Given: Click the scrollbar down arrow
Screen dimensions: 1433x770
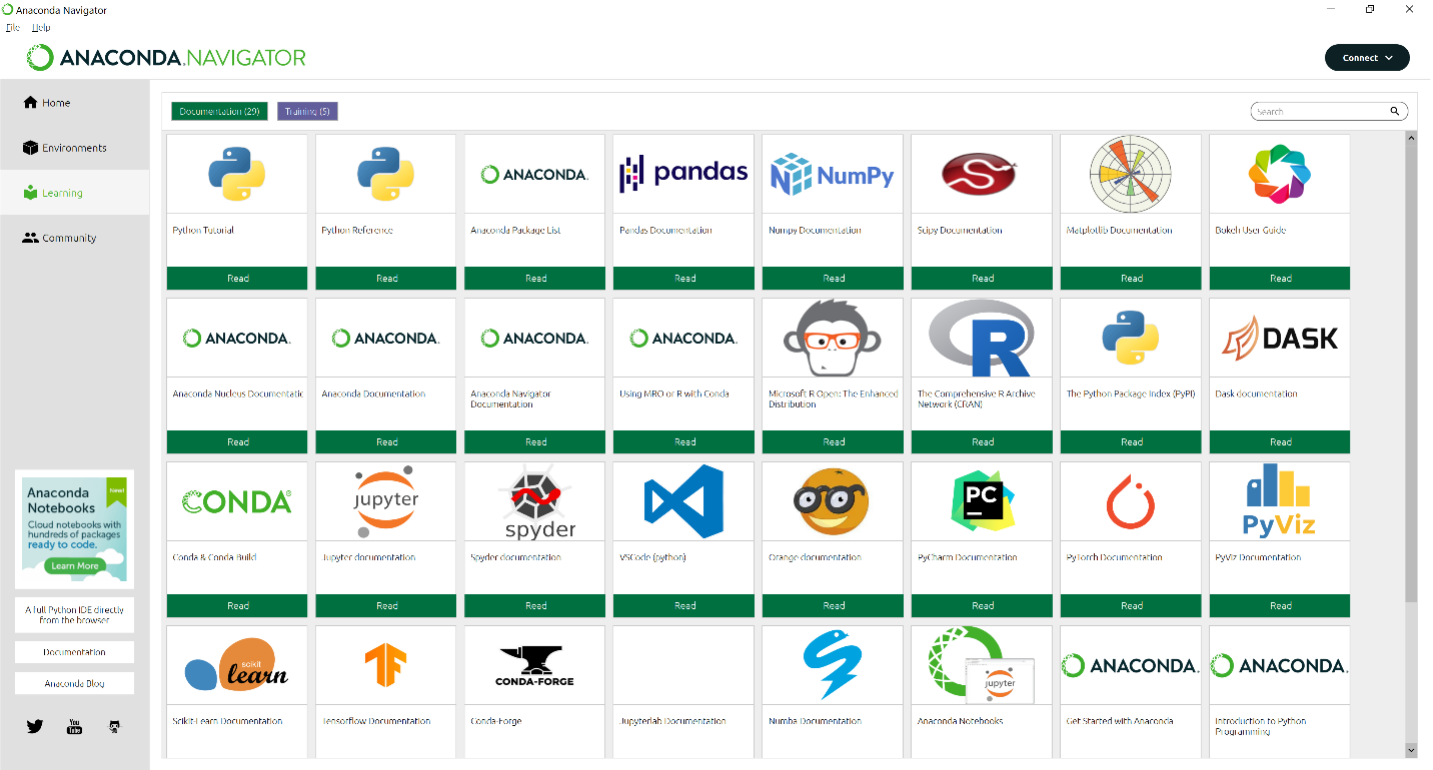Looking at the screenshot, I should click(x=1411, y=749).
